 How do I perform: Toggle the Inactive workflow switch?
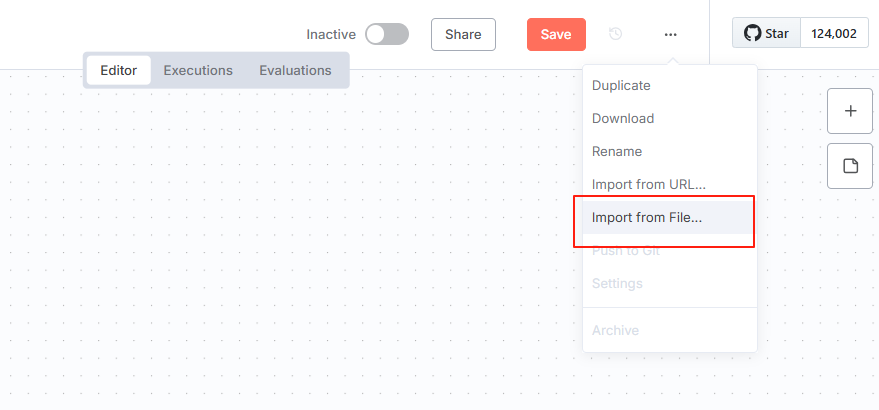(x=387, y=34)
